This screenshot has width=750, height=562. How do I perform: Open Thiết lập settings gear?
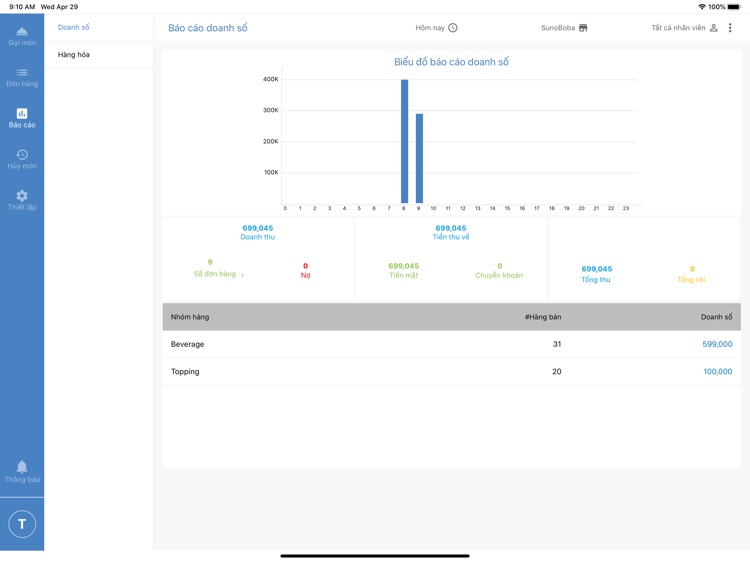(22, 200)
